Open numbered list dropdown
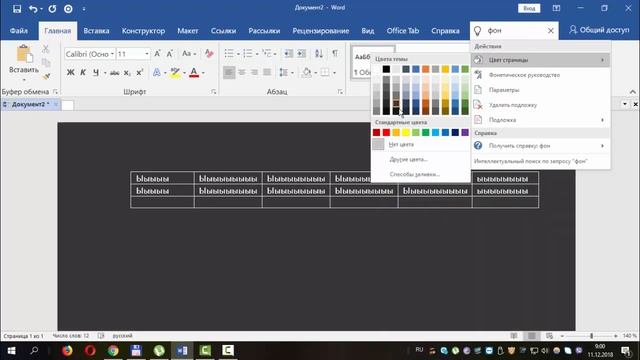The image size is (640, 360). (x=257, y=54)
